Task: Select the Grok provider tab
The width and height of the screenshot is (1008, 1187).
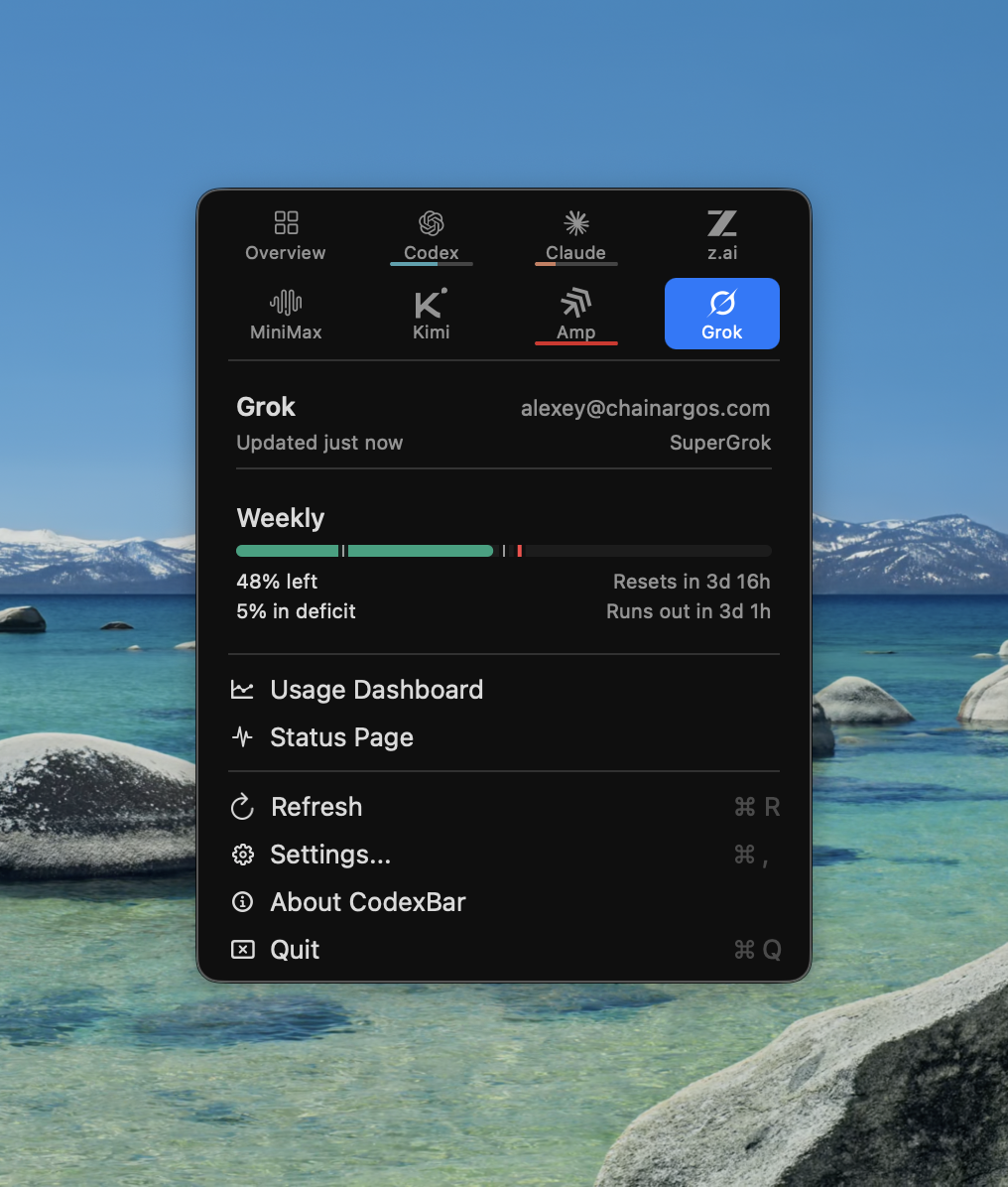Action: pyautogui.click(x=722, y=314)
